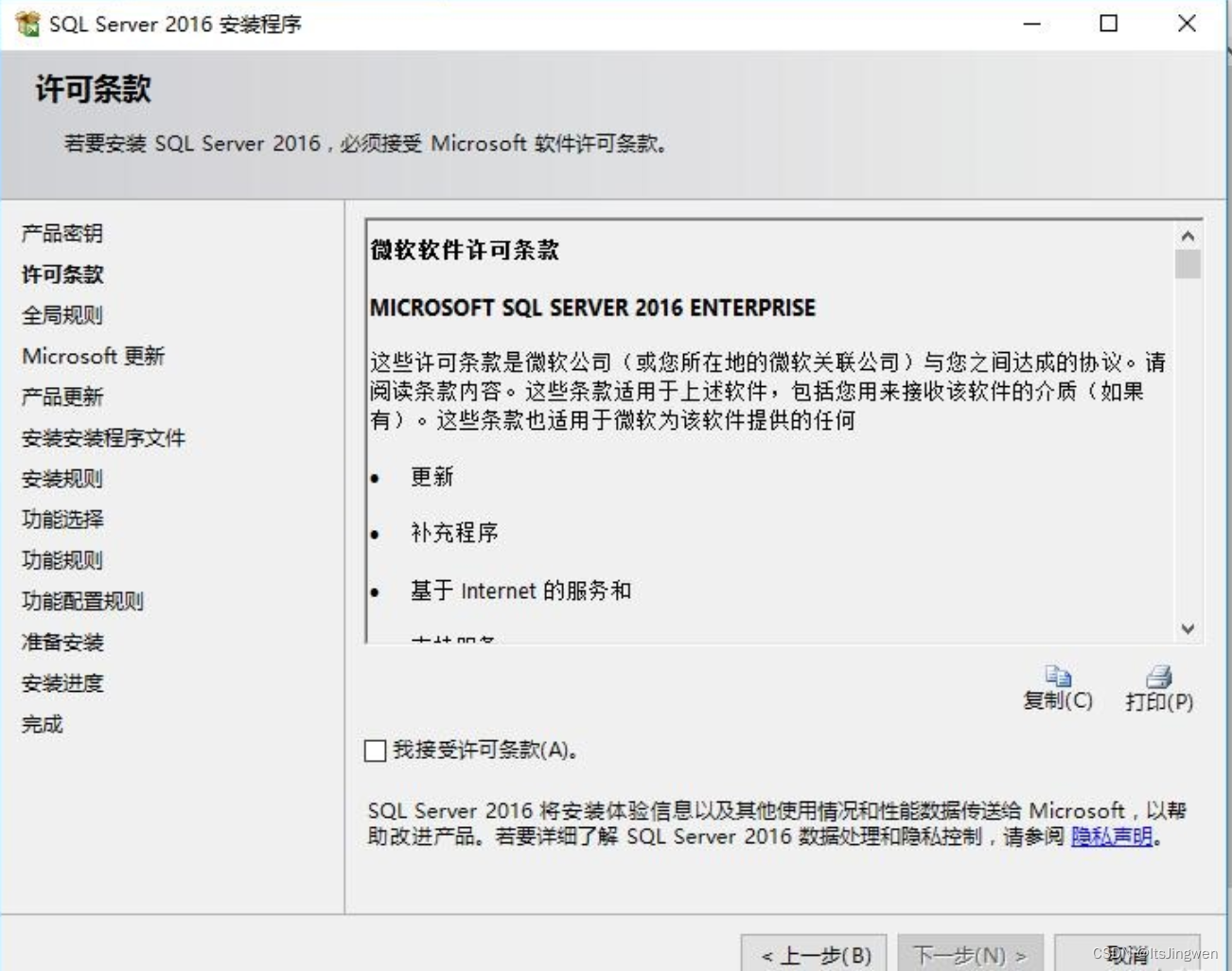Check the 我接受许可条款(A) checkbox

pyautogui.click(x=375, y=750)
